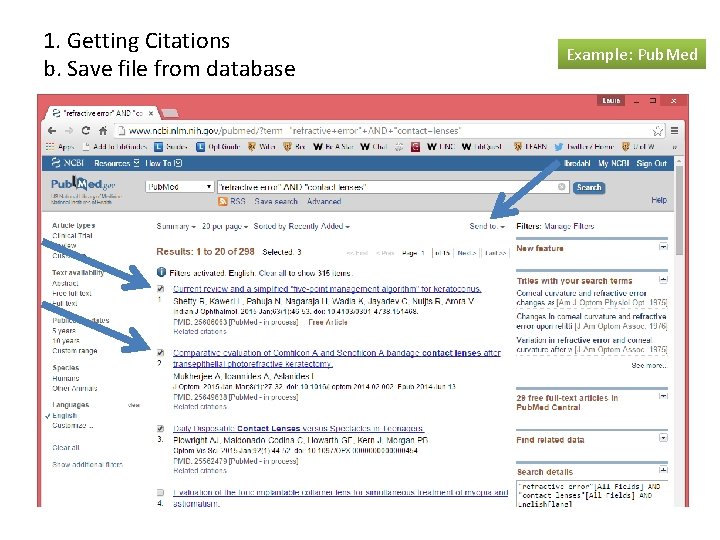Collapse the Search details panel
Image resolution: width=720 pixels, height=540 pixels.
tap(663, 470)
